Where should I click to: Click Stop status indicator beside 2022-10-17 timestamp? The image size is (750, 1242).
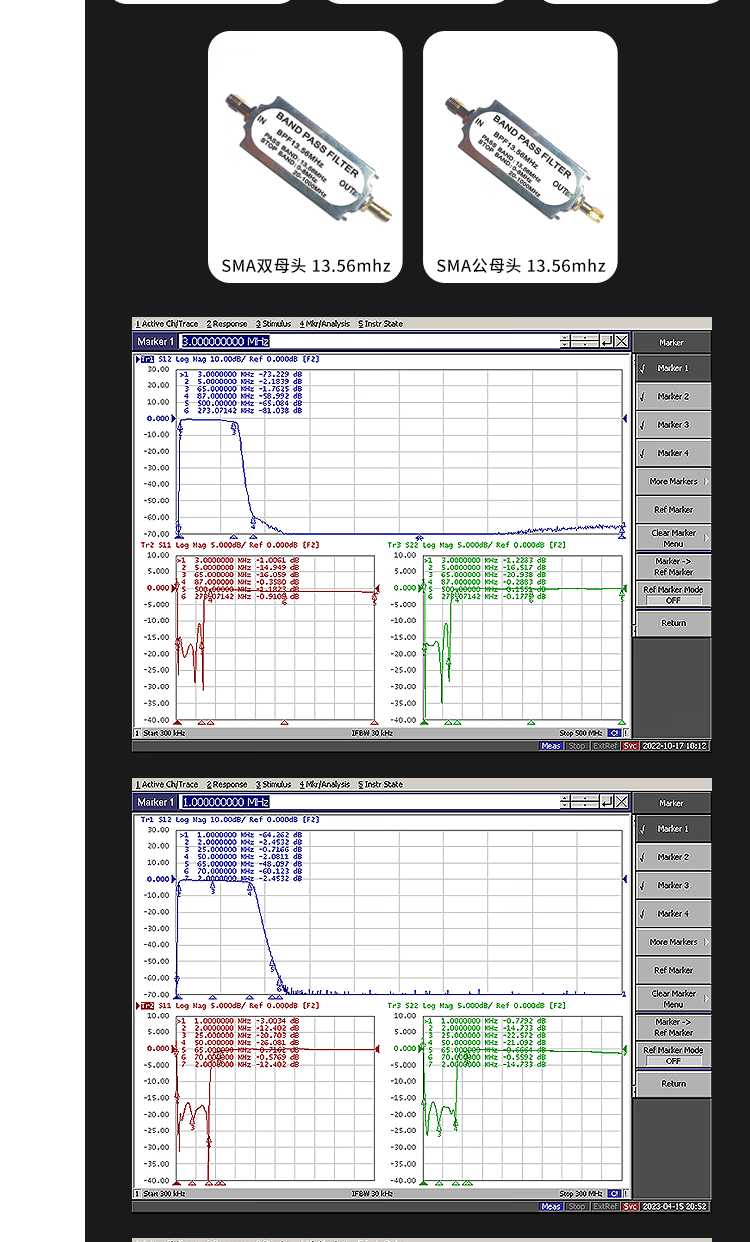coord(577,746)
